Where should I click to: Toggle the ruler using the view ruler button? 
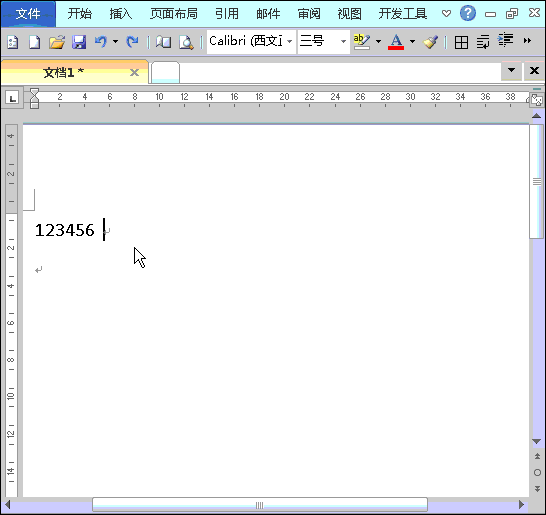pos(537,101)
